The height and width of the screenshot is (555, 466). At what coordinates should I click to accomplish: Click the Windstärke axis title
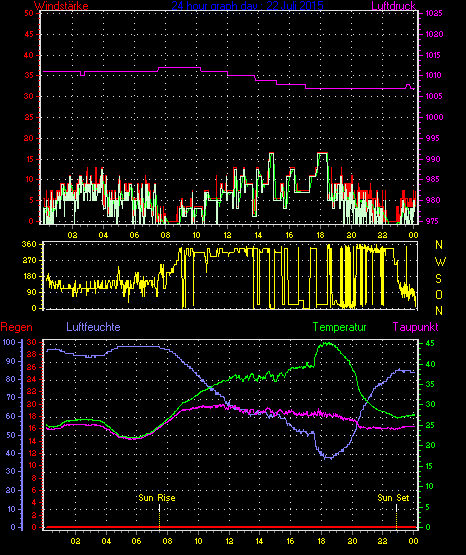point(61,6)
